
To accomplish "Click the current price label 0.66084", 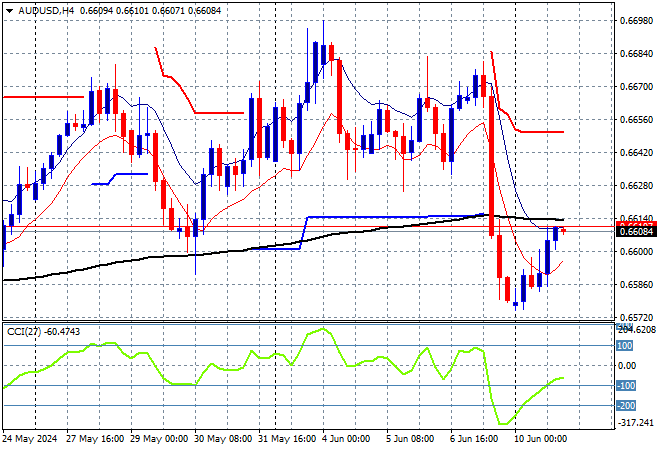I will pos(636,232).
